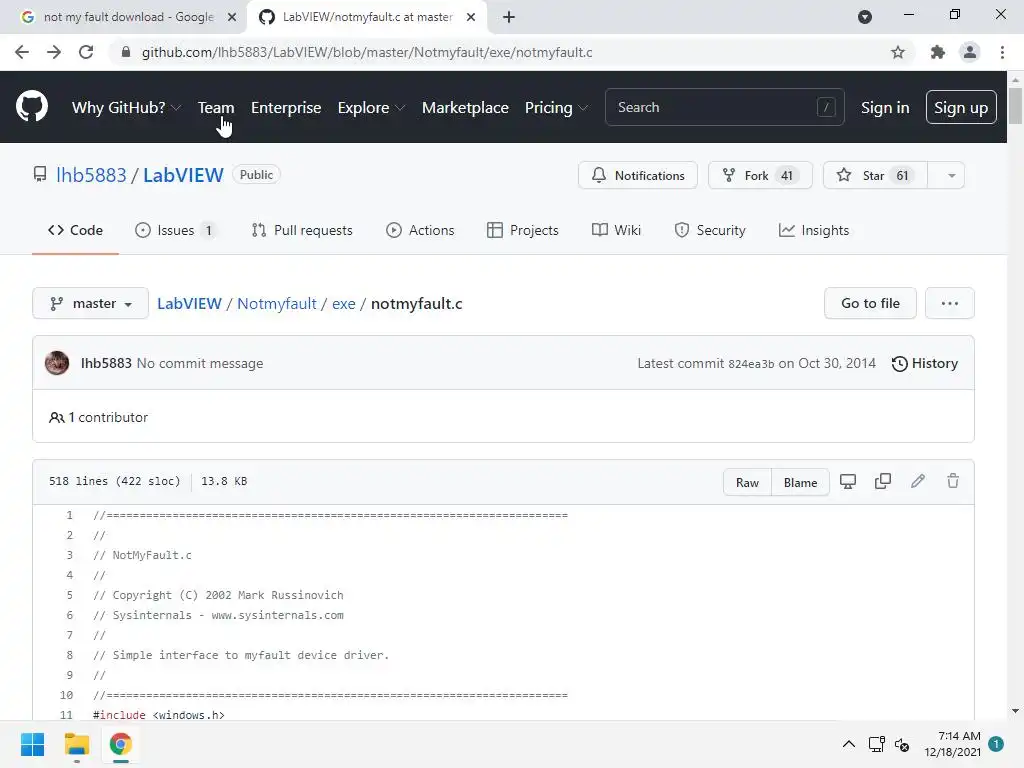Click the page vertical scrollbar thumb
Screen dimensions: 1024x768
(1015, 105)
